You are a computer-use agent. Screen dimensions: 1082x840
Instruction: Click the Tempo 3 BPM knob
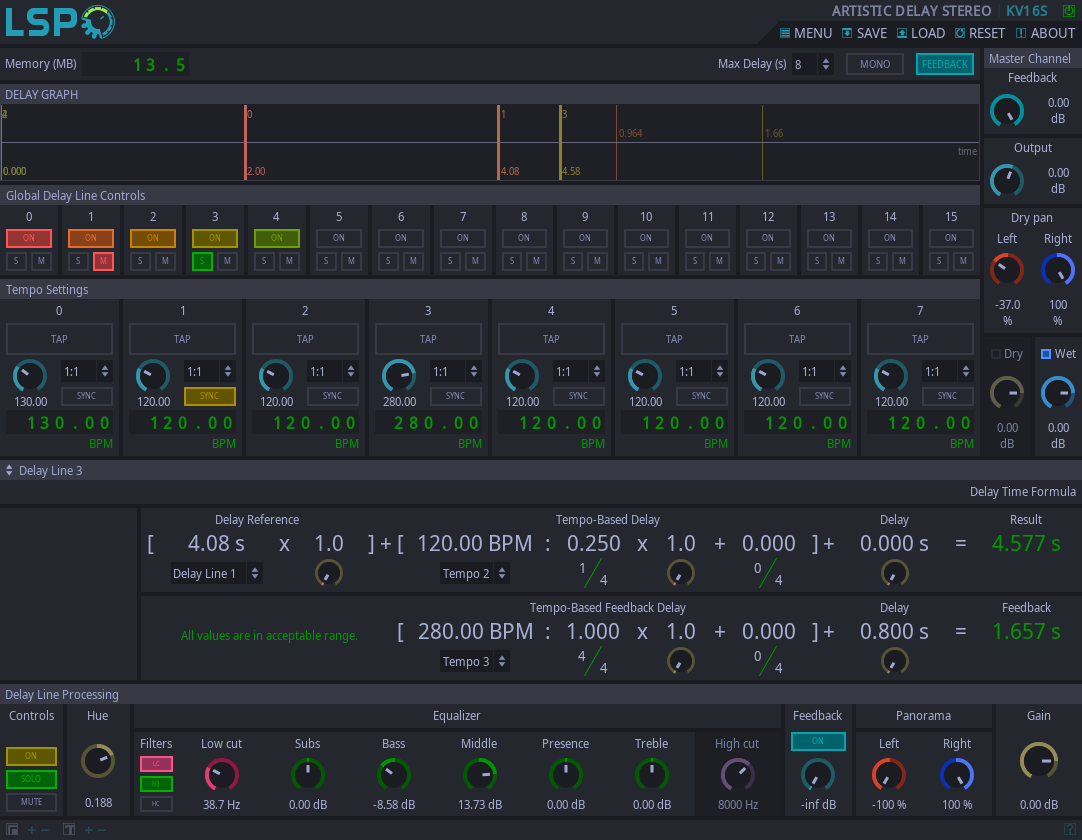(x=400, y=376)
